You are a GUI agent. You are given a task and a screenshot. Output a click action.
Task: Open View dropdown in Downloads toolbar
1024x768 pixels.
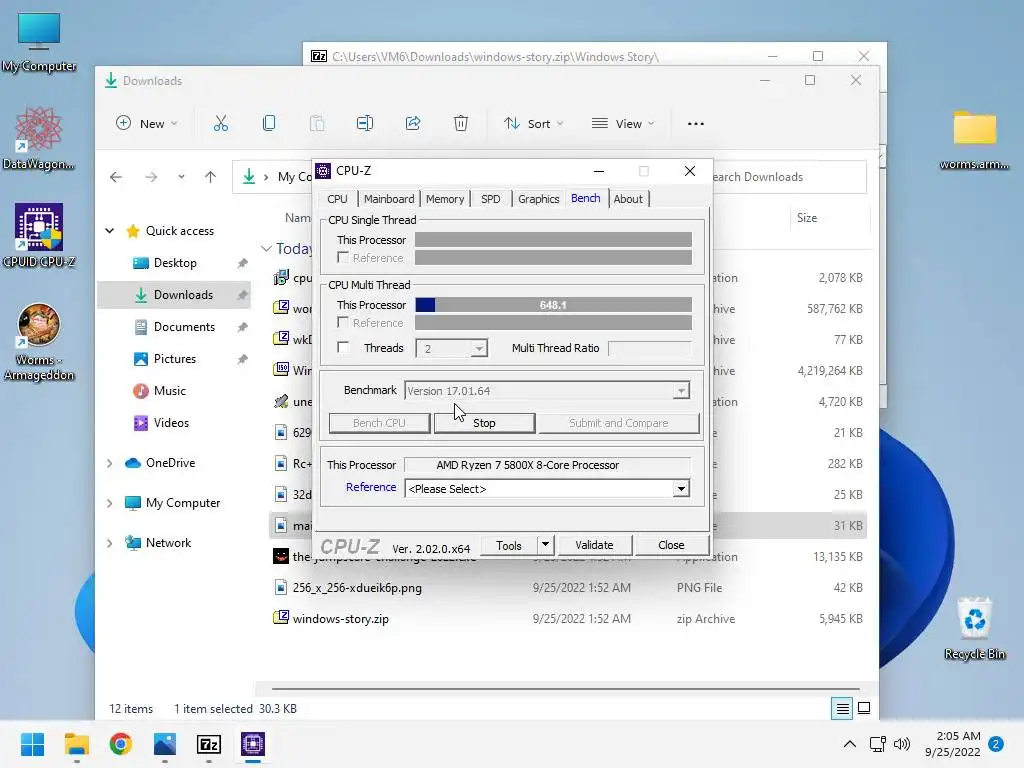622,123
